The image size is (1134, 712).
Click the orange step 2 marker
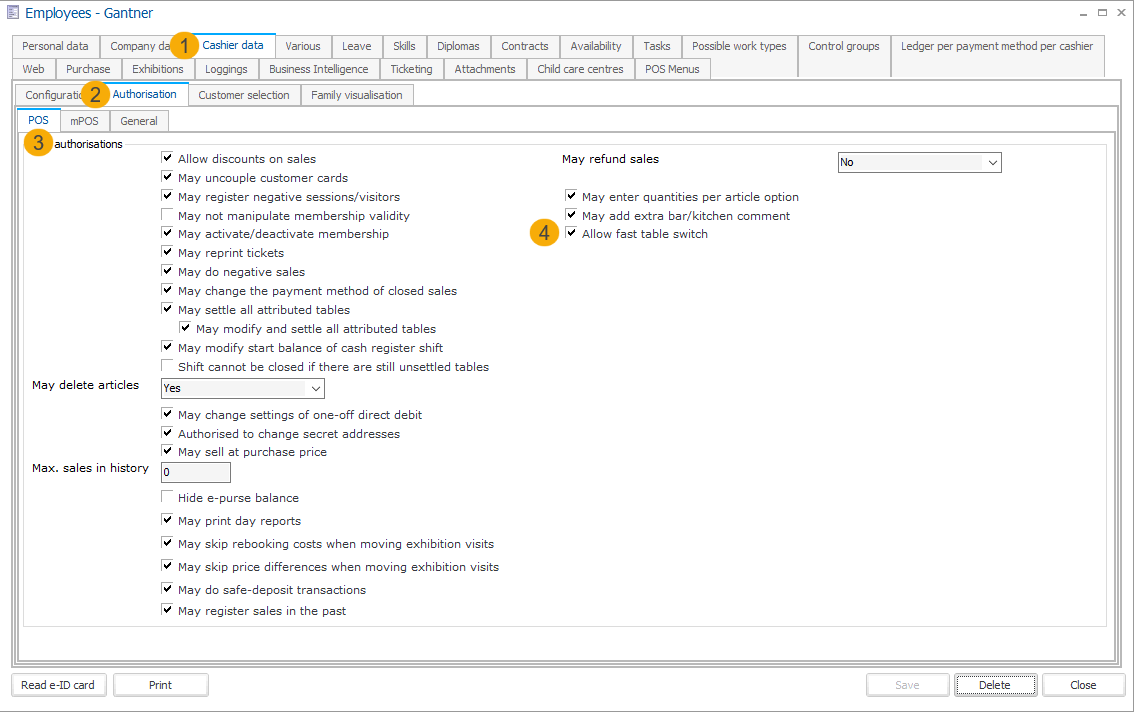pos(95,95)
